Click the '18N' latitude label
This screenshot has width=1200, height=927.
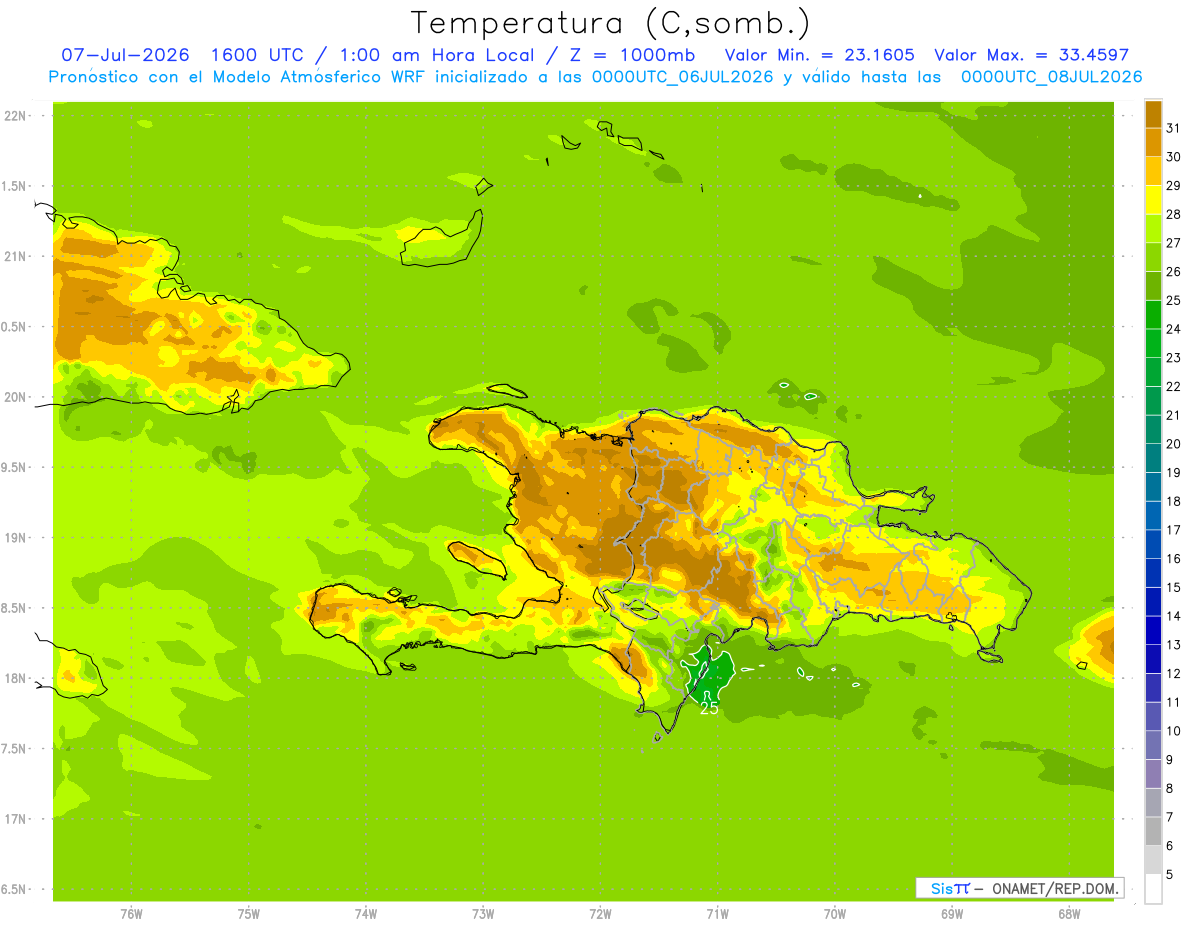(x=14, y=678)
